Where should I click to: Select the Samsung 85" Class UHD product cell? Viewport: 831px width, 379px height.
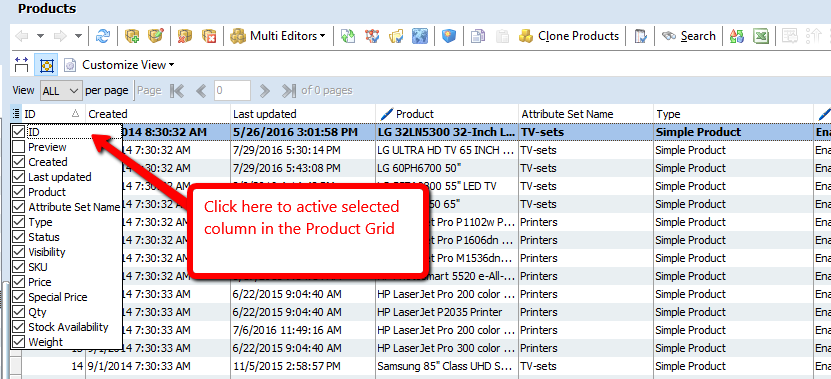447,366
